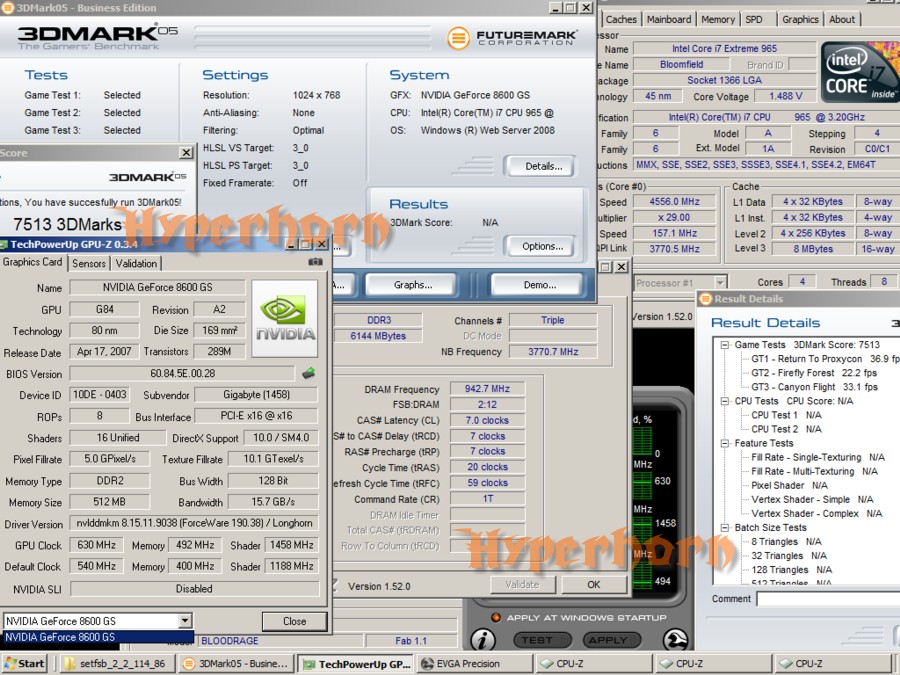The image size is (900, 675).
Task: Open the Validation tab in GPU-Z
Action: pos(136,263)
